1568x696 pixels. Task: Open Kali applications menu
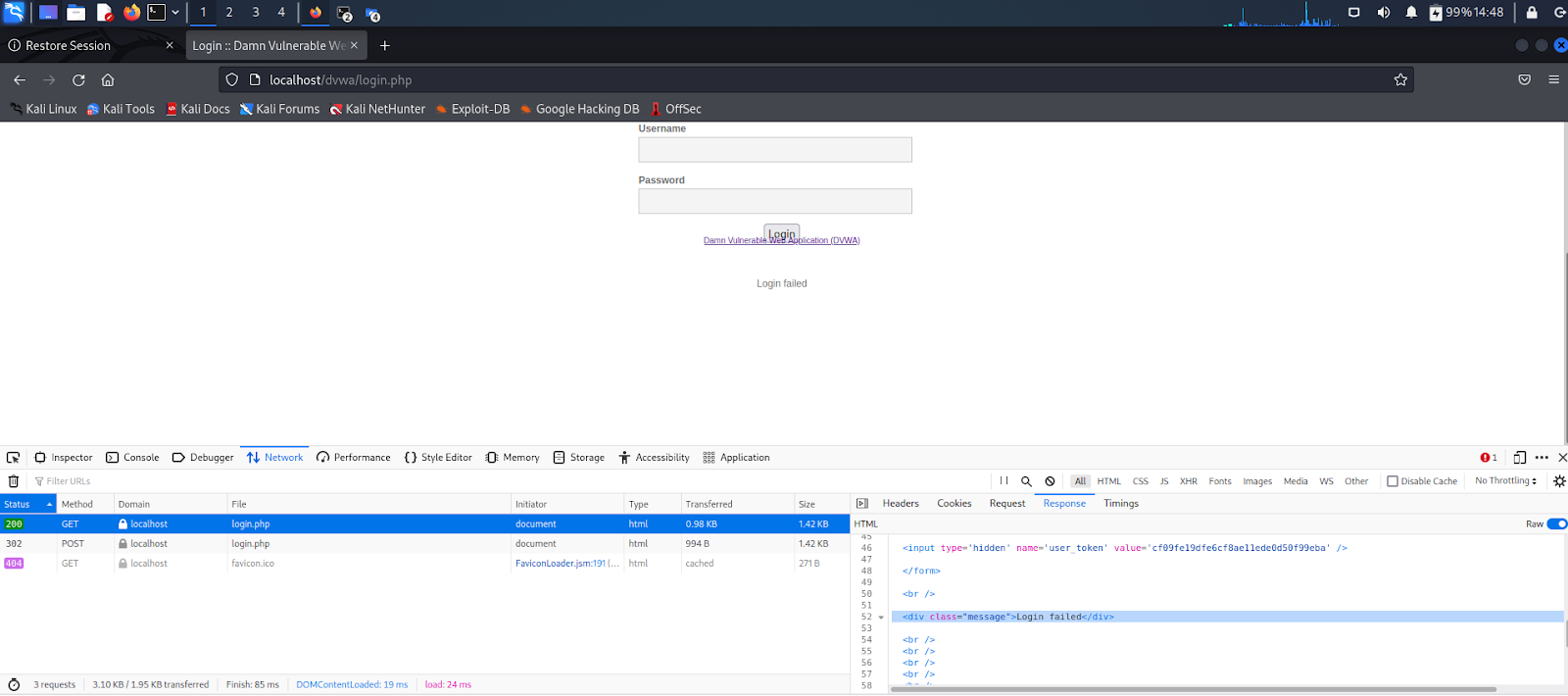coord(14,13)
